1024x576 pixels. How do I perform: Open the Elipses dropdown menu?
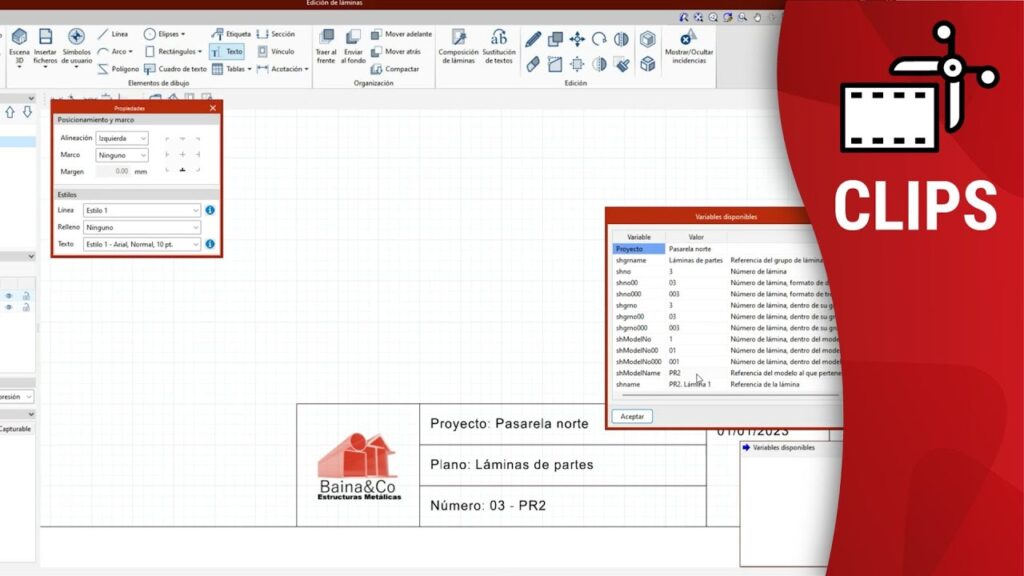click(x=164, y=34)
